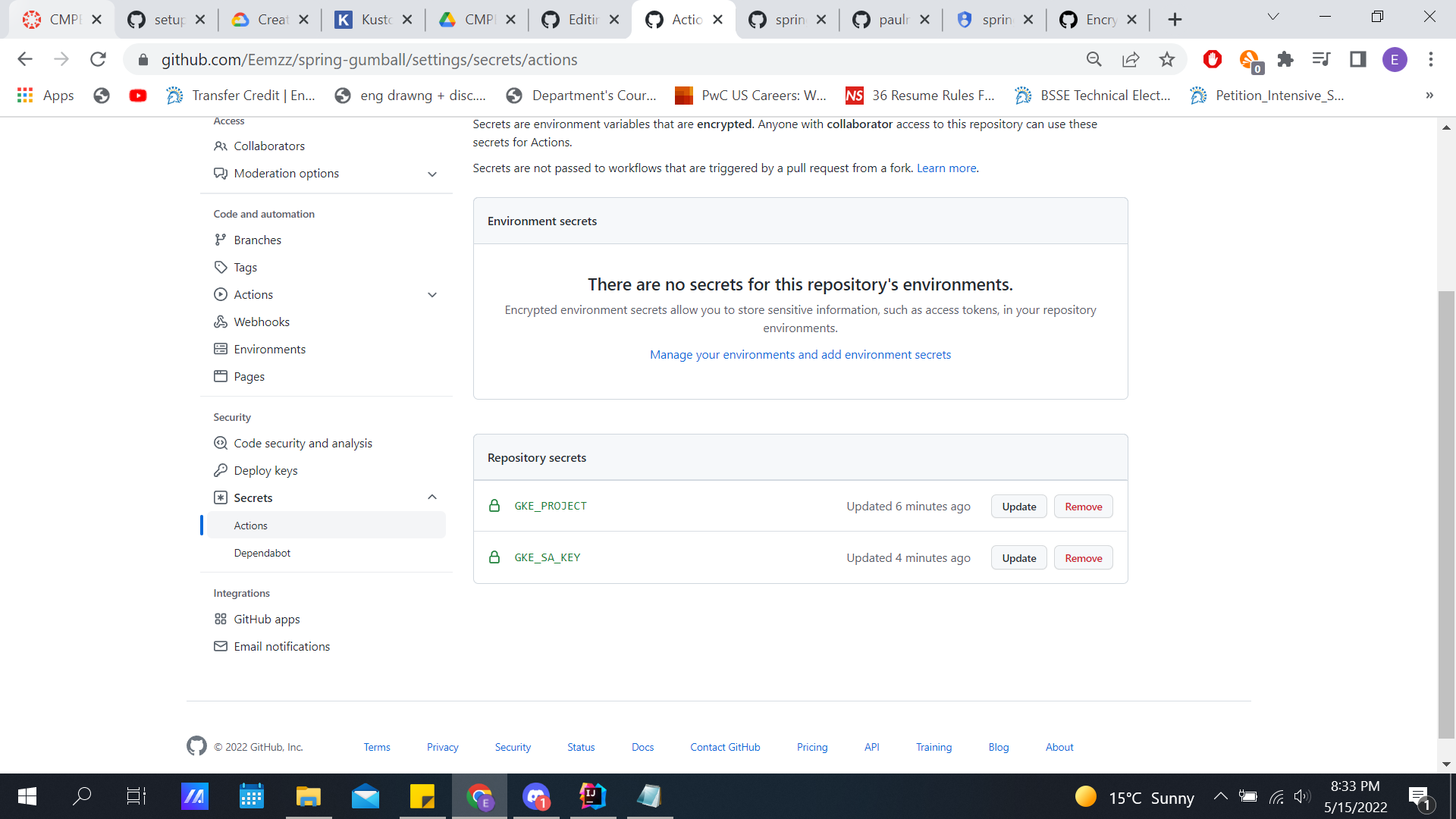Image resolution: width=1456 pixels, height=819 pixels.
Task: Expand the Actions settings submenu
Action: [432, 295]
